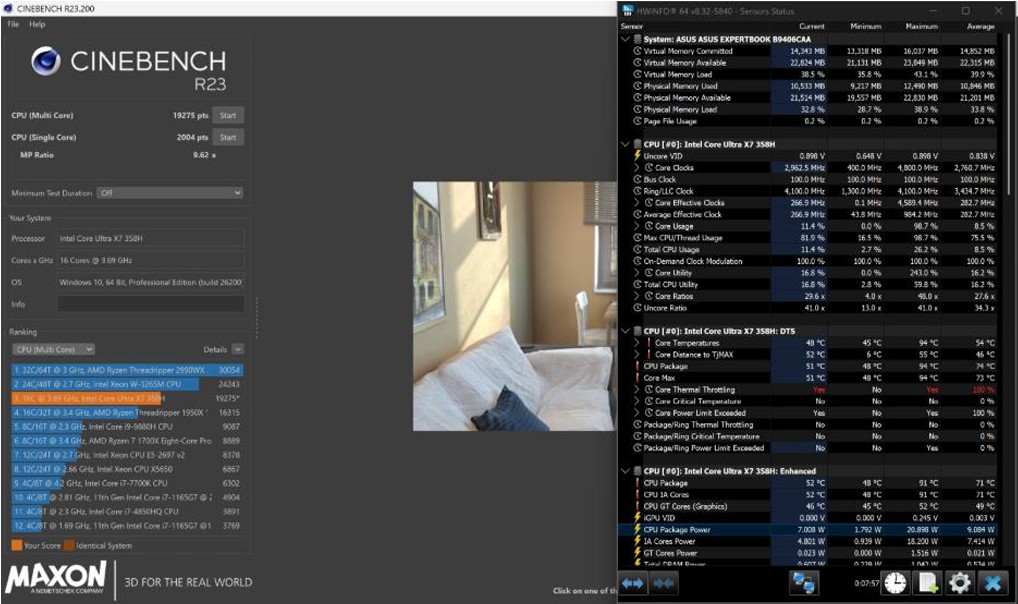Select ranking entry Intel Xeon CPU X5650
Viewport: 1018px width, 604px height.
(127, 469)
